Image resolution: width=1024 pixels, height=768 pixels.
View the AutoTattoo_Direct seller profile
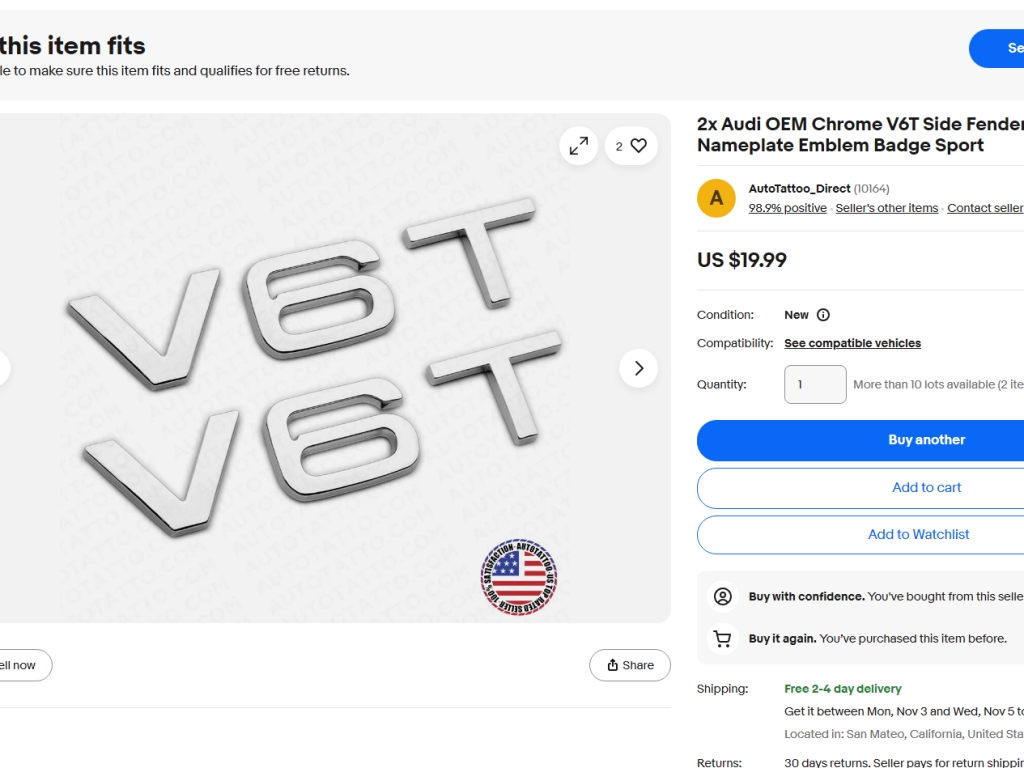(x=799, y=189)
